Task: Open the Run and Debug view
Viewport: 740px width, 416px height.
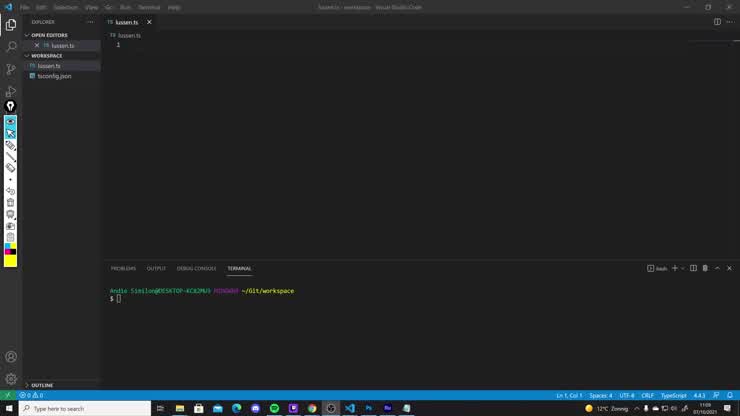Action: click(11, 91)
